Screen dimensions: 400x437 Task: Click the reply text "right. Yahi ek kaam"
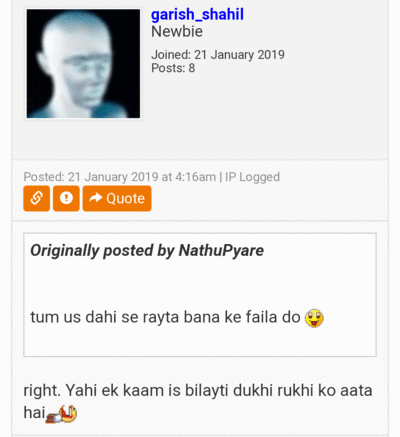94,390
